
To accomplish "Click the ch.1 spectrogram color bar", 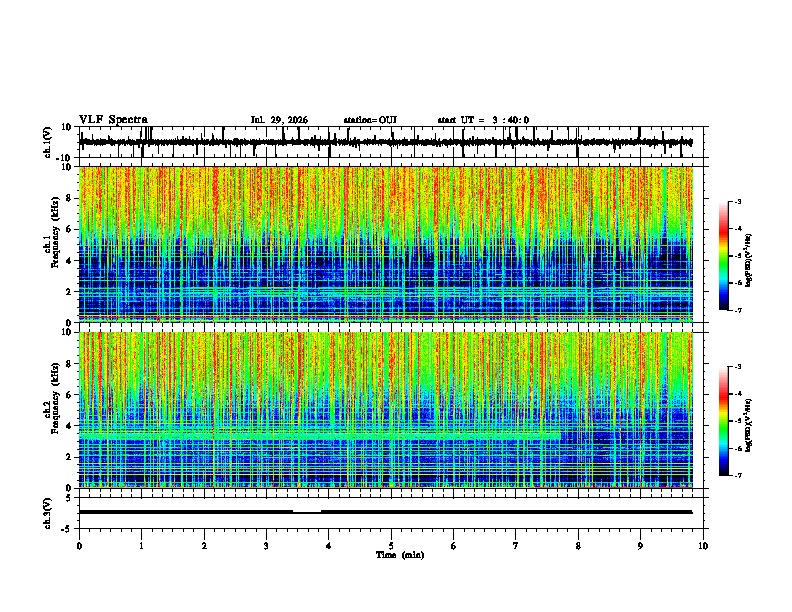I will coord(724,256).
